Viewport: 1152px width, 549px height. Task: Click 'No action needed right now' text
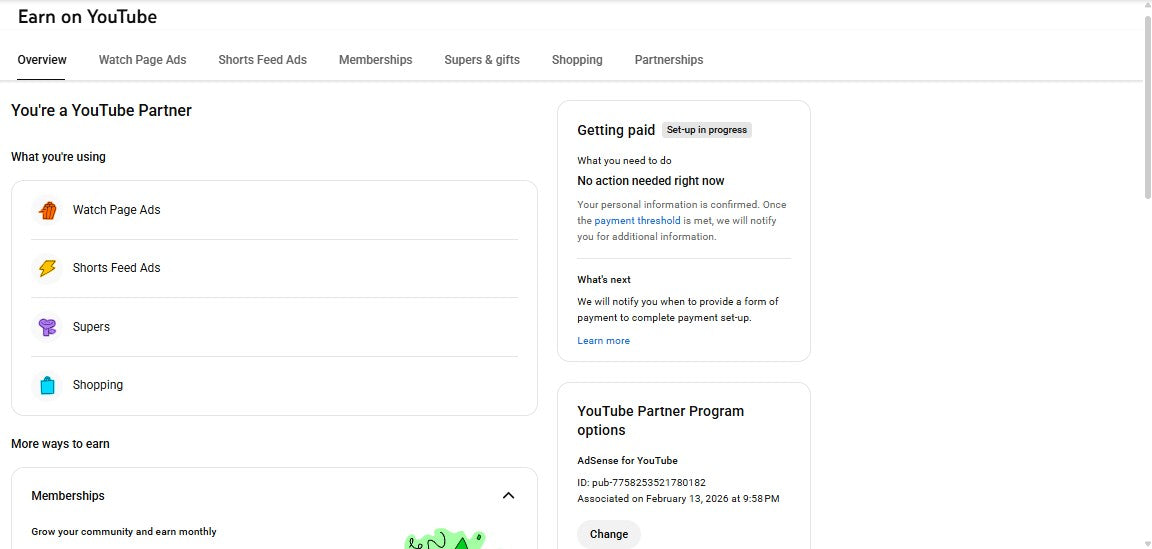[x=651, y=181]
